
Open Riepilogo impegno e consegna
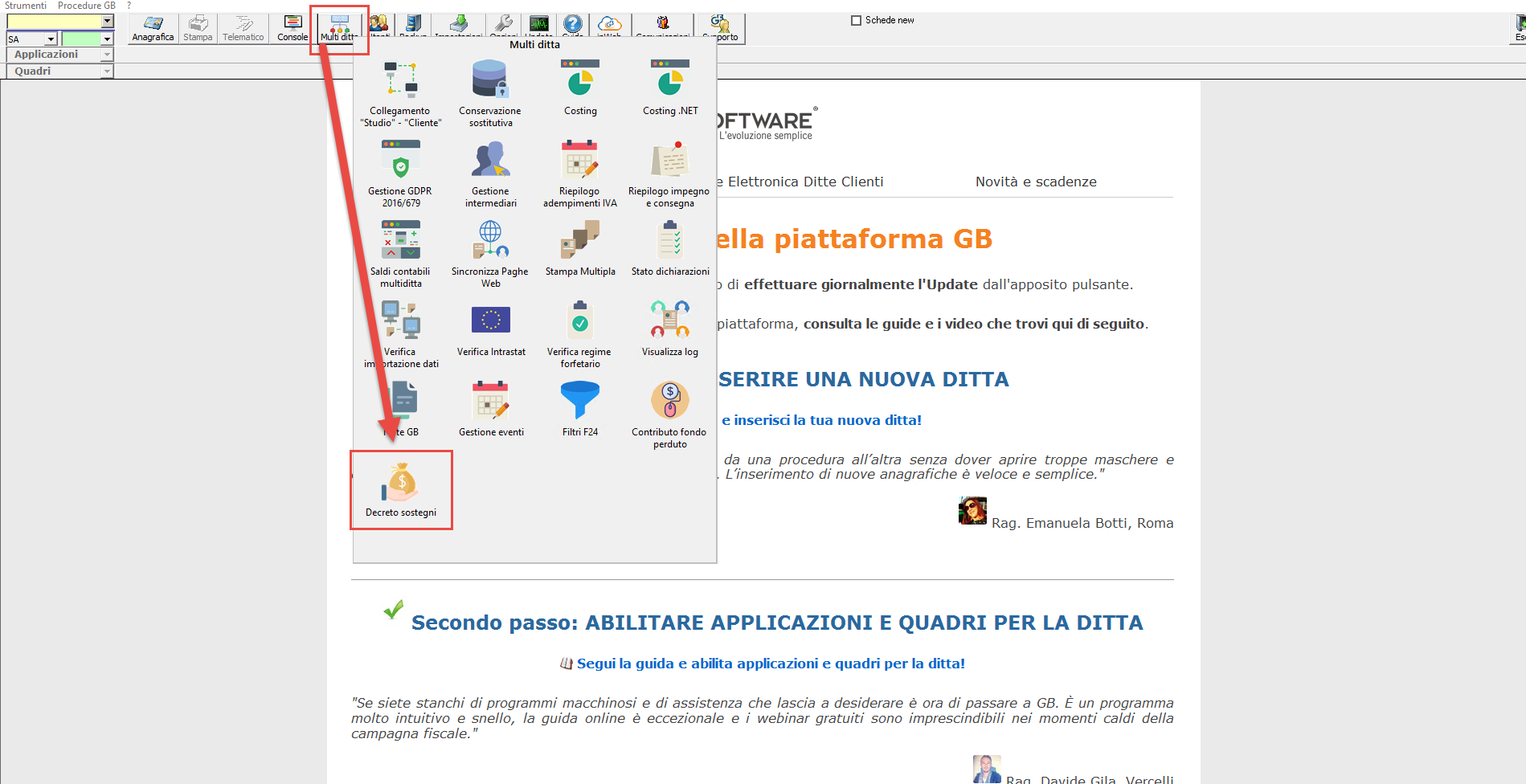click(670, 174)
